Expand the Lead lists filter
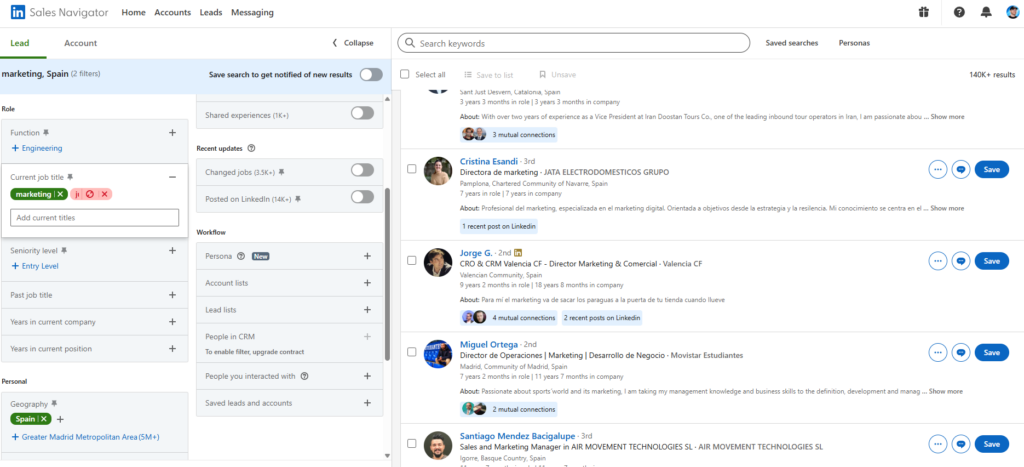The height and width of the screenshot is (467, 1024). pyautogui.click(x=367, y=310)
